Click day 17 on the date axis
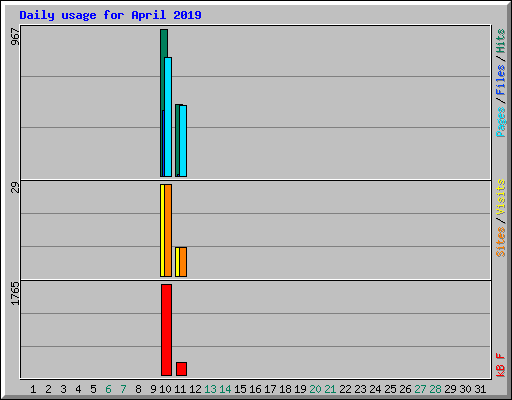 [x=270, y=389]
